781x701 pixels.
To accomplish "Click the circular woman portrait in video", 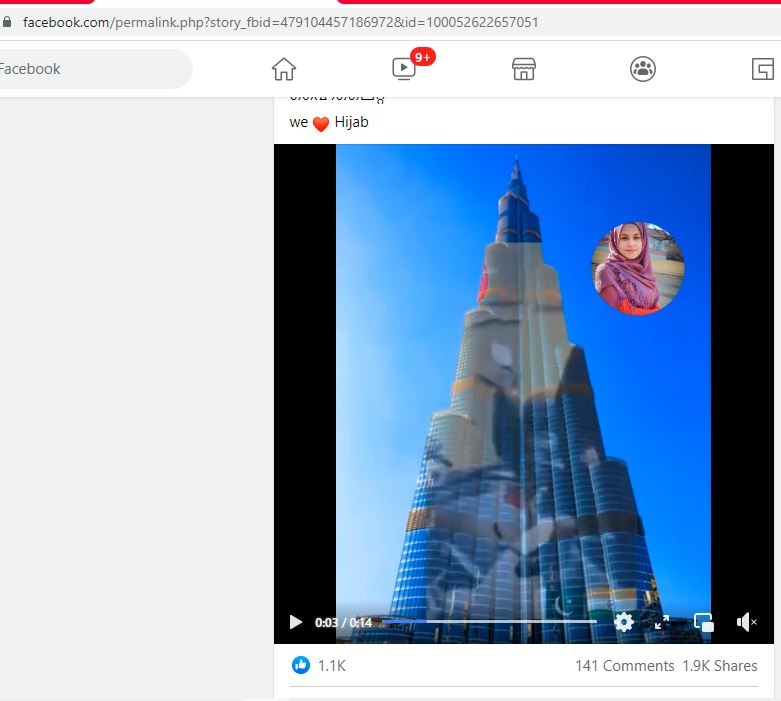I will coord(637,268).
